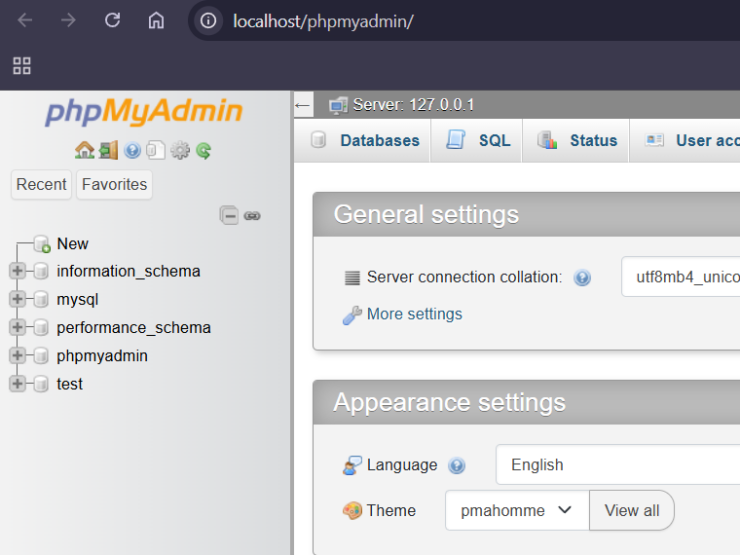Viewport: 740px width, 555px height.
Task: Click the Home icon under phpMyAdmin logo
Action: click(84, 151)
